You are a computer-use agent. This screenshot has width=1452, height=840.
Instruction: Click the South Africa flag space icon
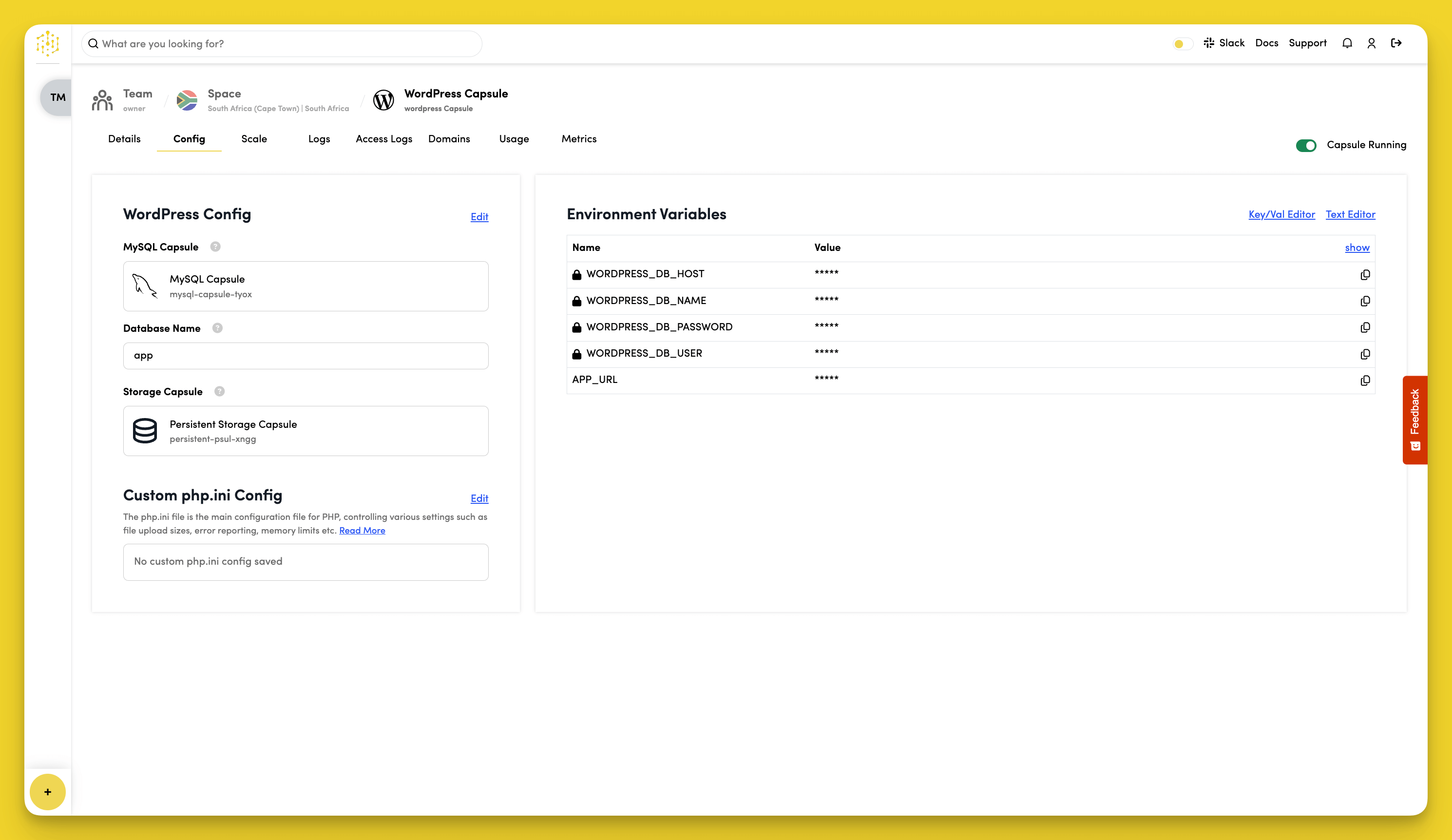tap(187, 99)
